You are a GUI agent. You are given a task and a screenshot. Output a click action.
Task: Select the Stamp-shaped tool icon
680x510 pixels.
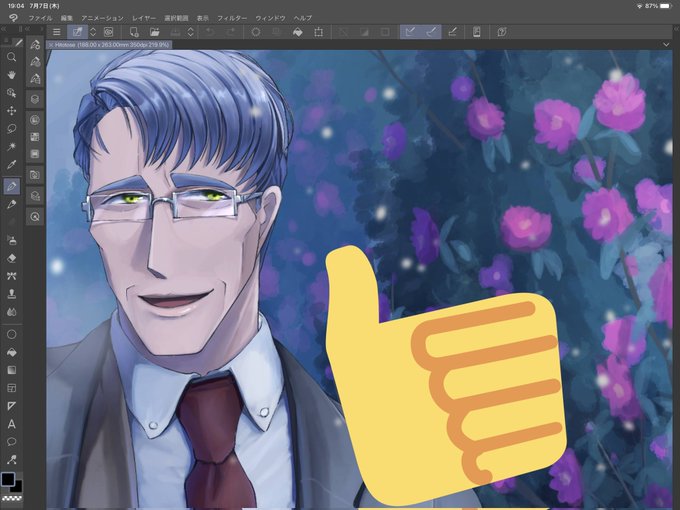pyautogui.click(x=11, y=294)
